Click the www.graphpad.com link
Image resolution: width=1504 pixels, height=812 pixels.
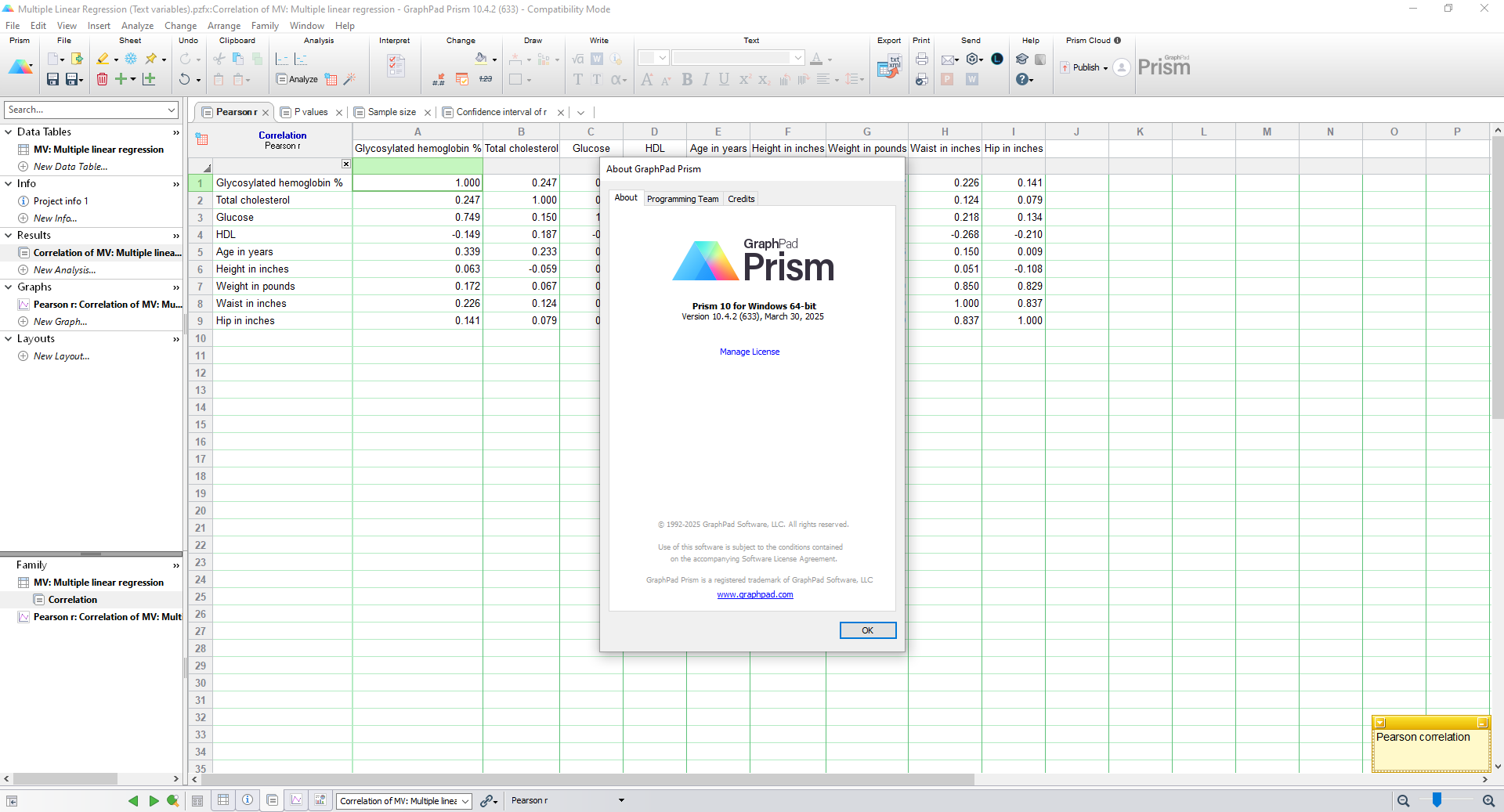coord(755,594)
